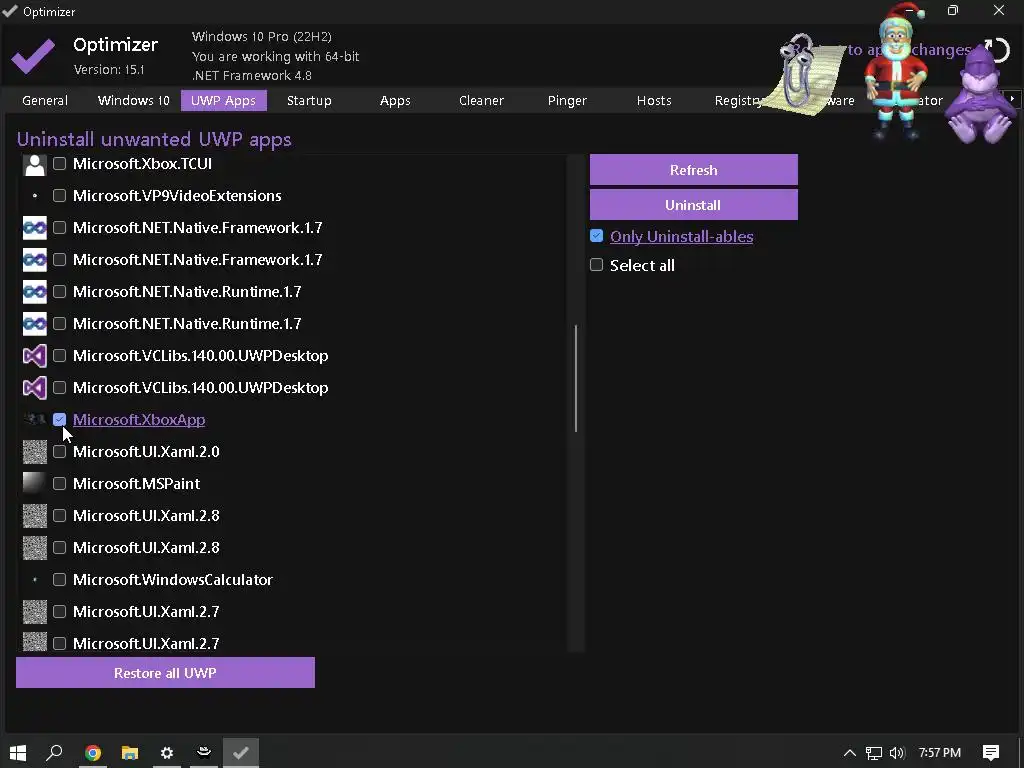This screenshot has width=1024, height=768.
Task: Click the Uninstall button
Action: pyautogui.click(x=694, y=205)
